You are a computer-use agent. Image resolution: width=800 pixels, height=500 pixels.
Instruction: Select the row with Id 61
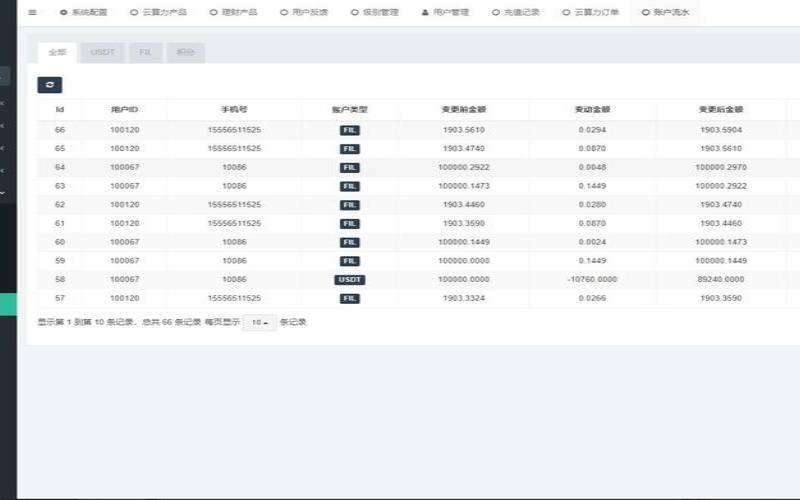click(x=418, y=223)
